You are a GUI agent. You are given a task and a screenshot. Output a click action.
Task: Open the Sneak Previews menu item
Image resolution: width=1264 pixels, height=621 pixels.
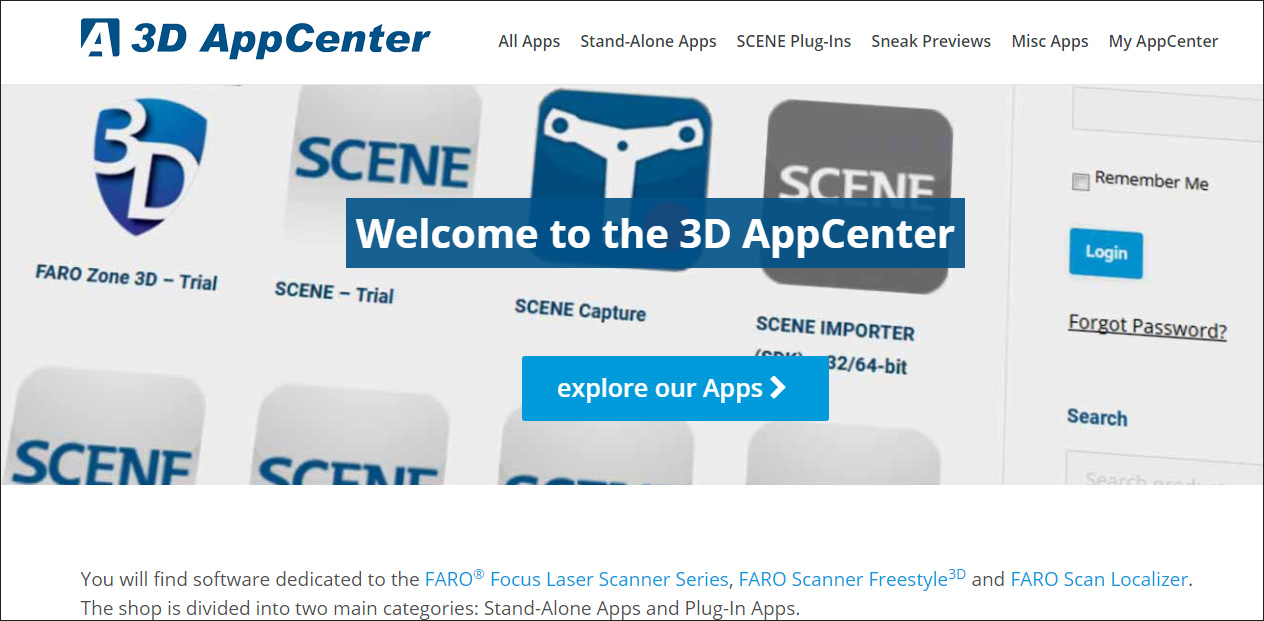pyautogui.click(x=931, y=41)
